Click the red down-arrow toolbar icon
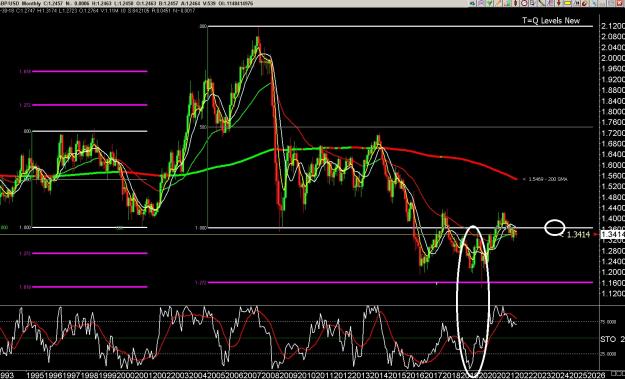The image size is (625, 379). coord(559,3)
